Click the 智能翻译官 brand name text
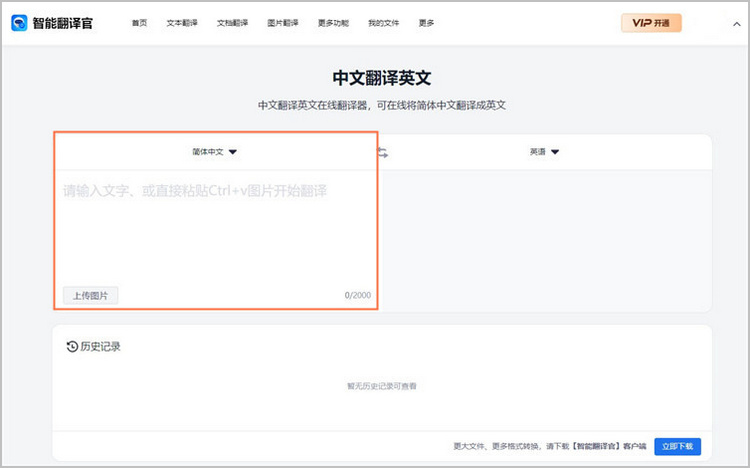This screenshot has width=750, height=468. click(62, 23)
